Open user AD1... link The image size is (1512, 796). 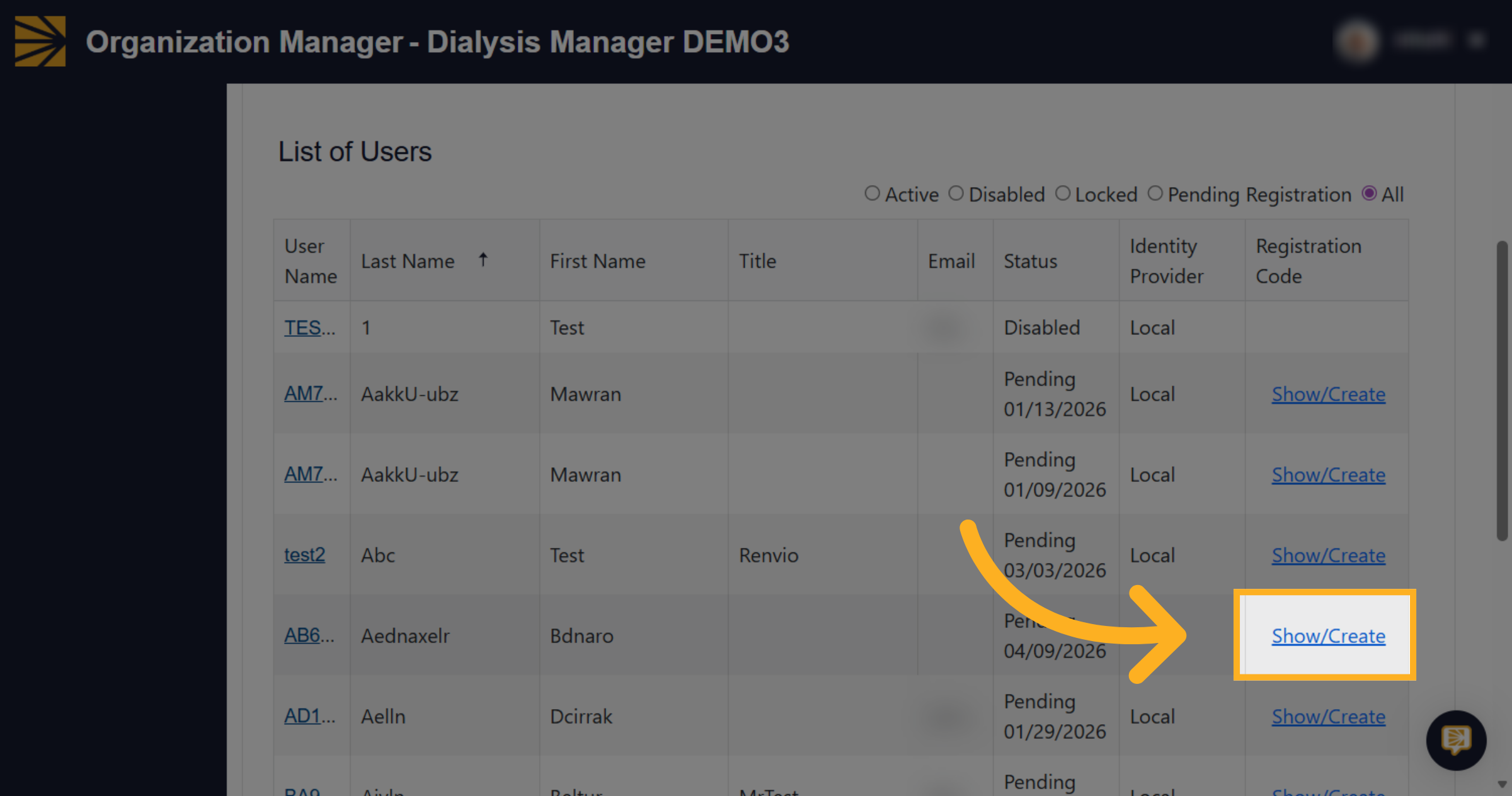[x=309, y=716]
